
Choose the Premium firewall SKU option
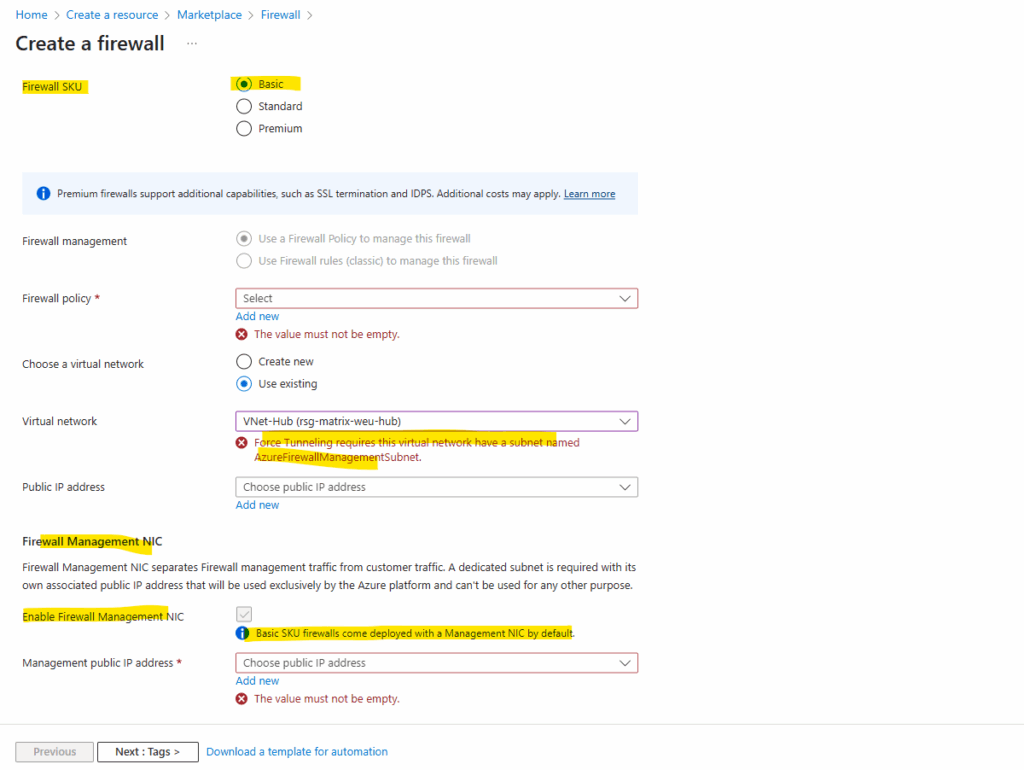pyautogui.click(x=244, y=129)
